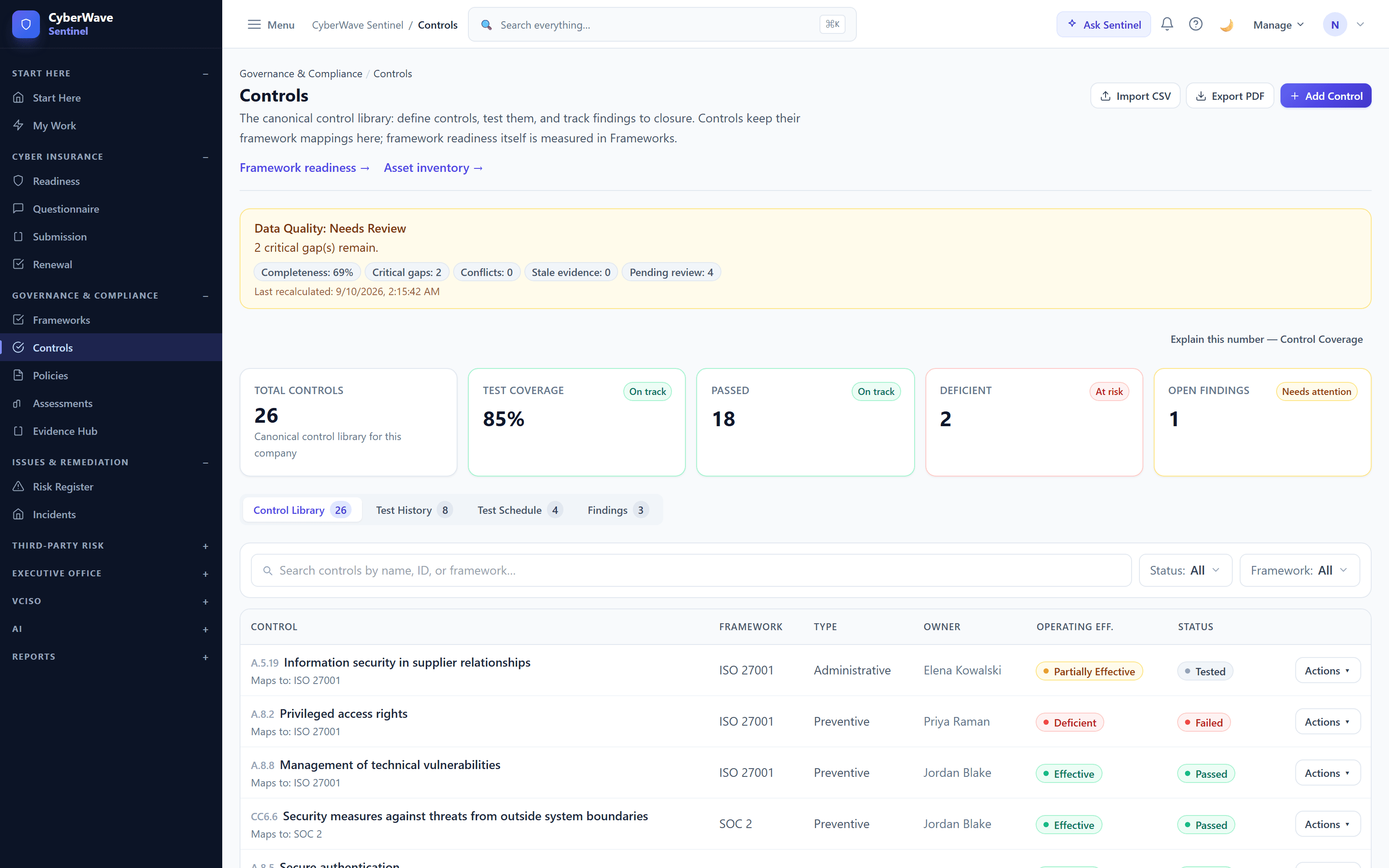Click the Evidence Hub icon

[x=18, y=431]
